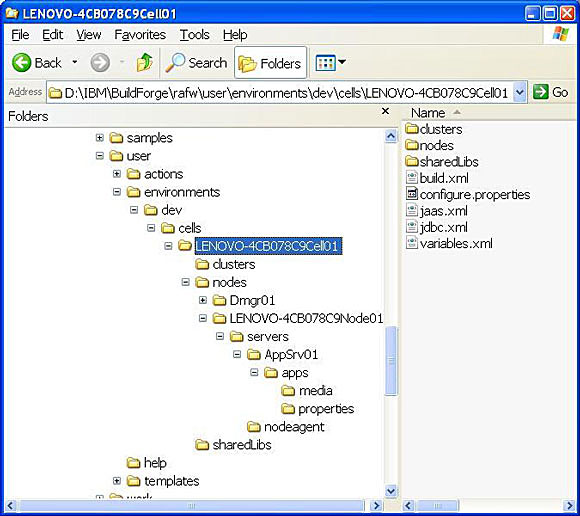Collapse the dev folder
Screen dimensions: 580x516
134,210
